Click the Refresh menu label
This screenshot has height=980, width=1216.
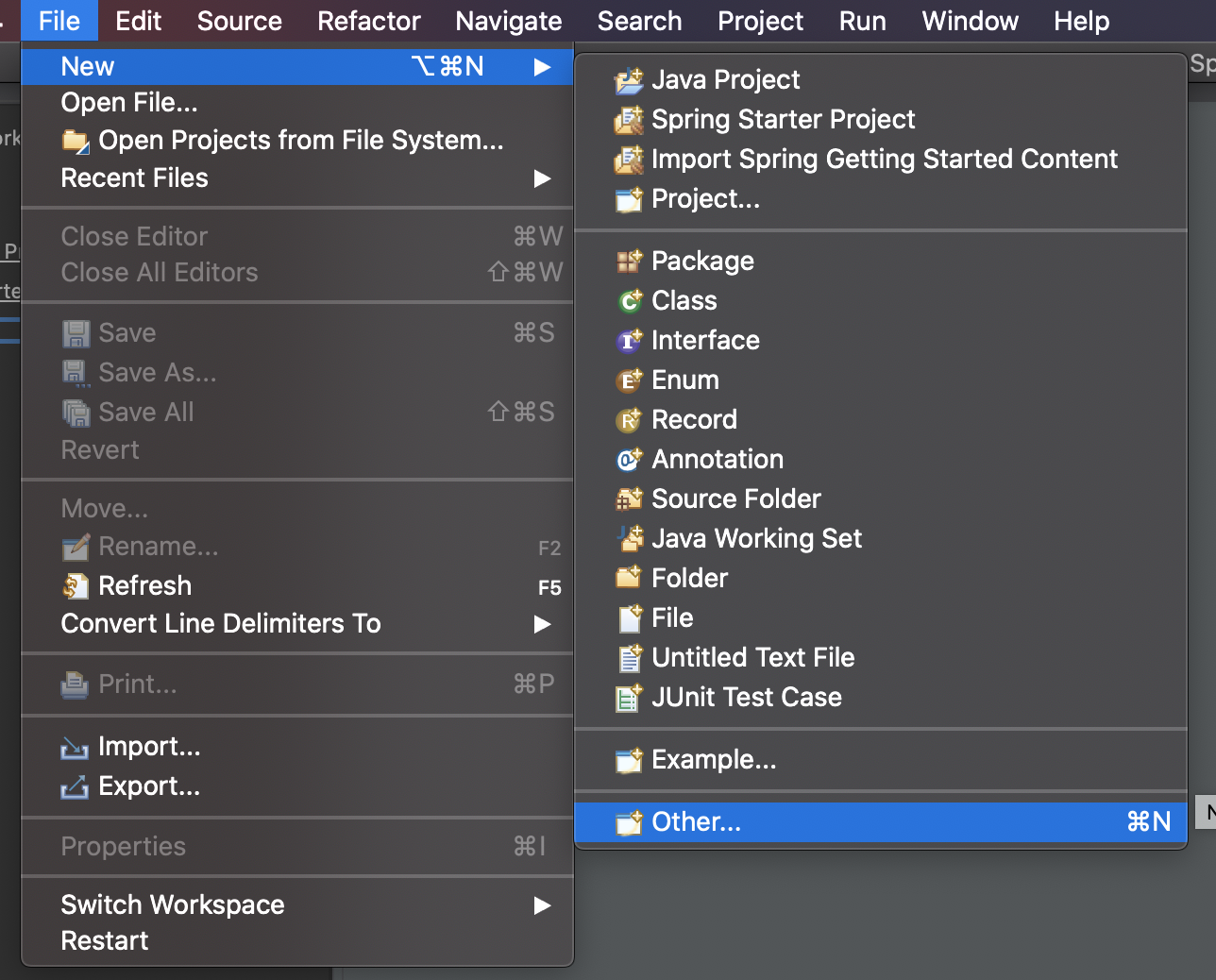tap(145, 586)
